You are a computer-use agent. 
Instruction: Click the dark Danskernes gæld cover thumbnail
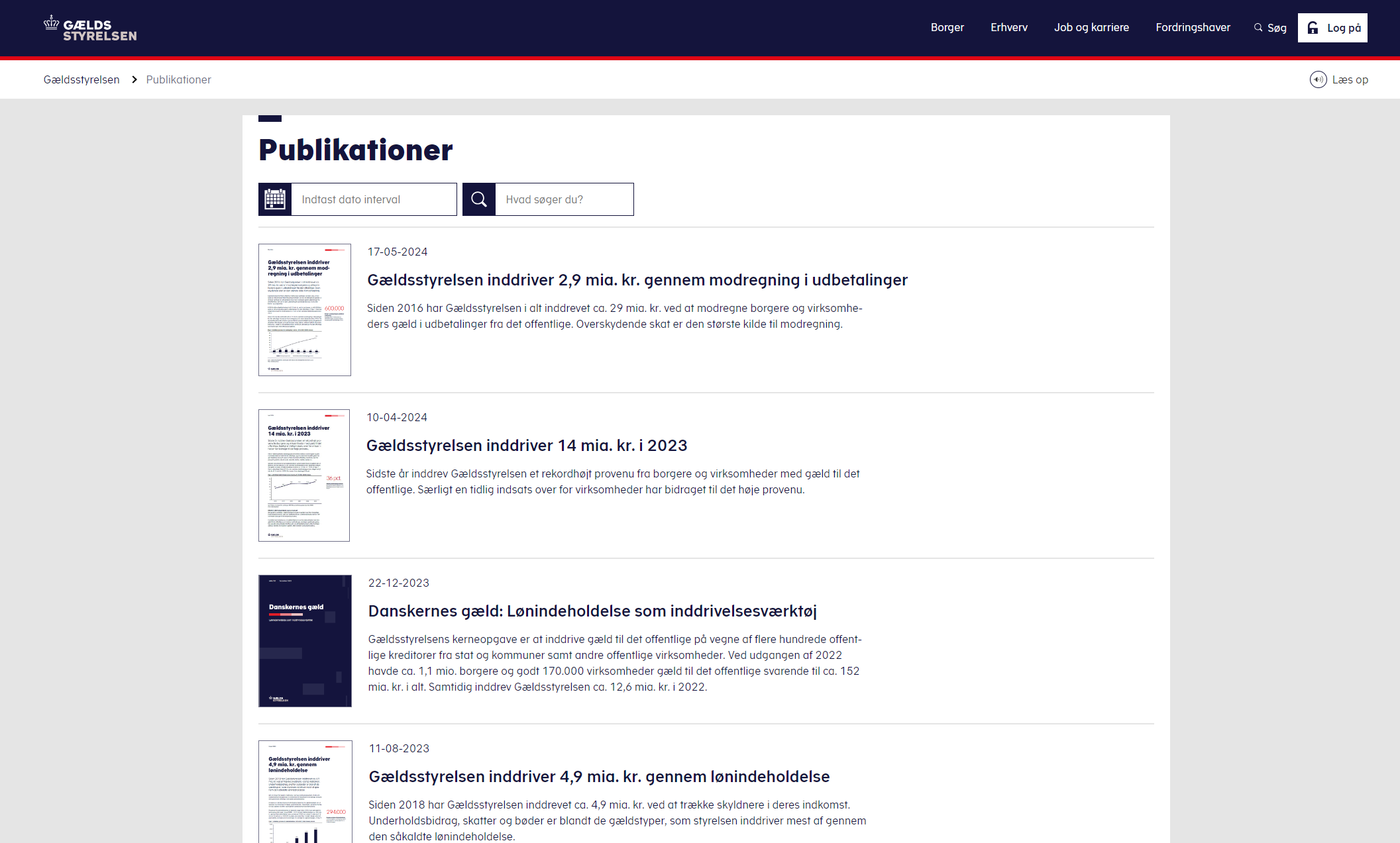(x=305, y=641)
